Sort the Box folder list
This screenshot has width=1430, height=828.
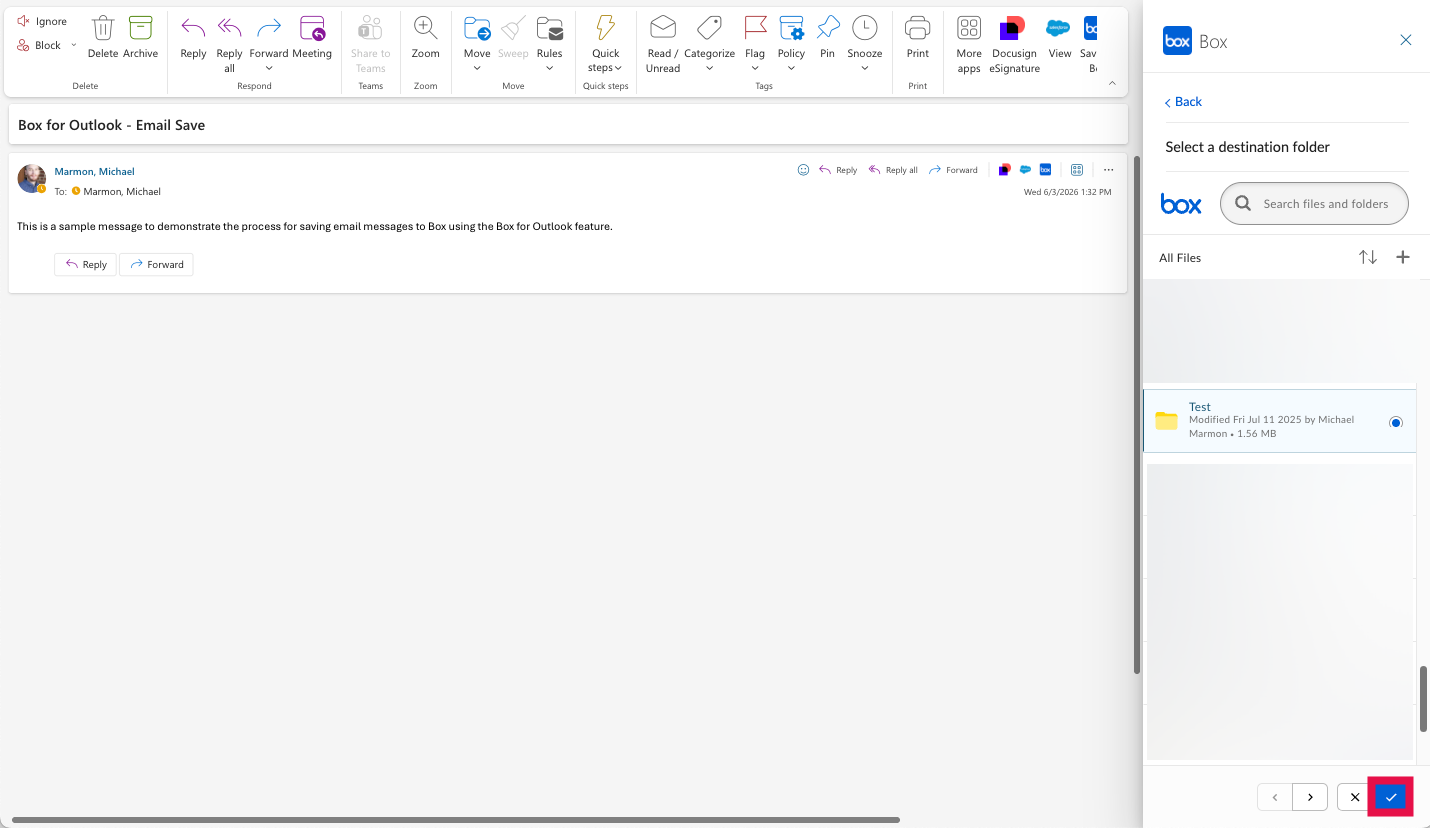click(1368, 257)
